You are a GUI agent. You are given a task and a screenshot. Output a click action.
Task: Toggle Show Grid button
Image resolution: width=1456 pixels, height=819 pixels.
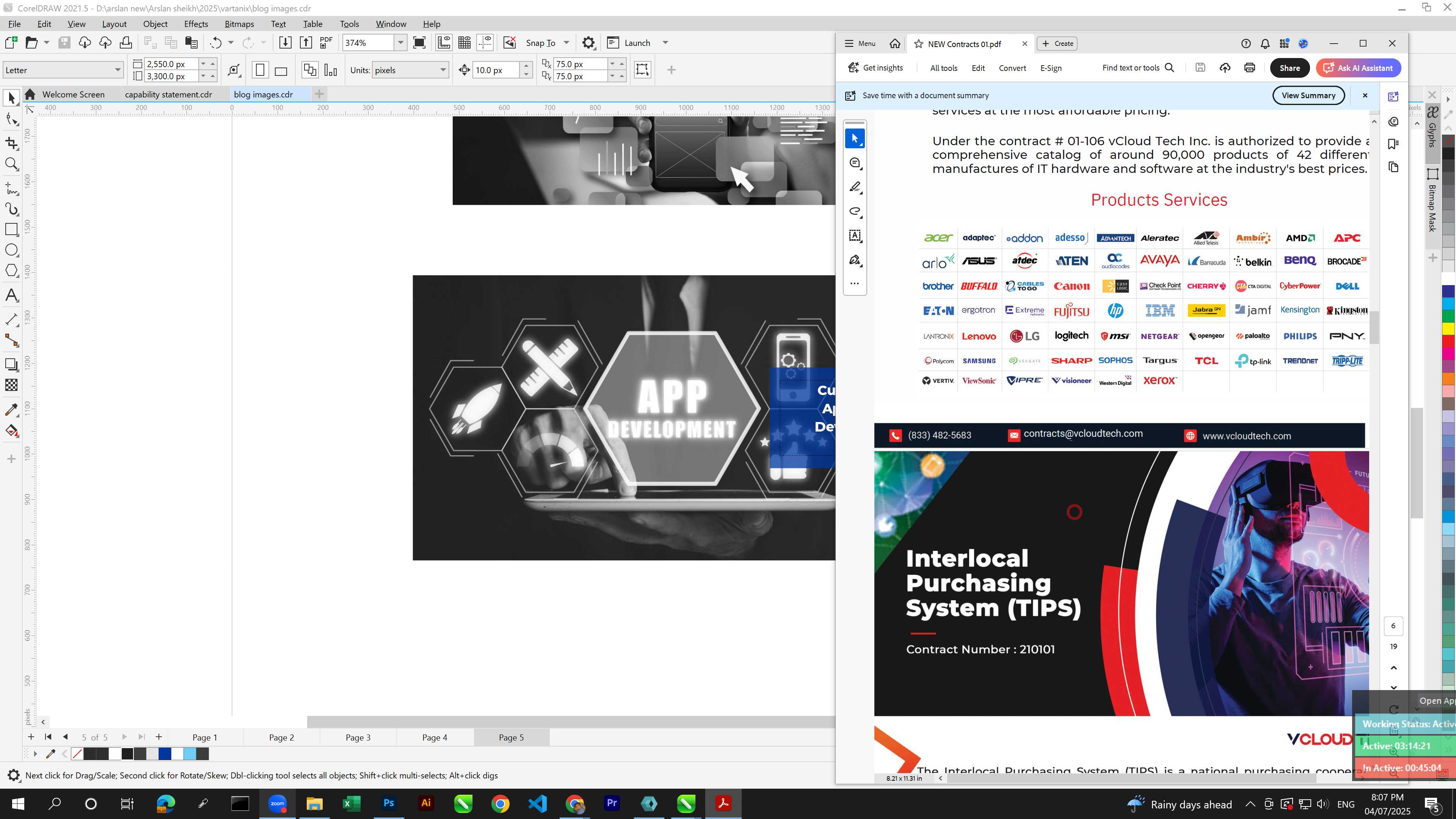(464, 42)
